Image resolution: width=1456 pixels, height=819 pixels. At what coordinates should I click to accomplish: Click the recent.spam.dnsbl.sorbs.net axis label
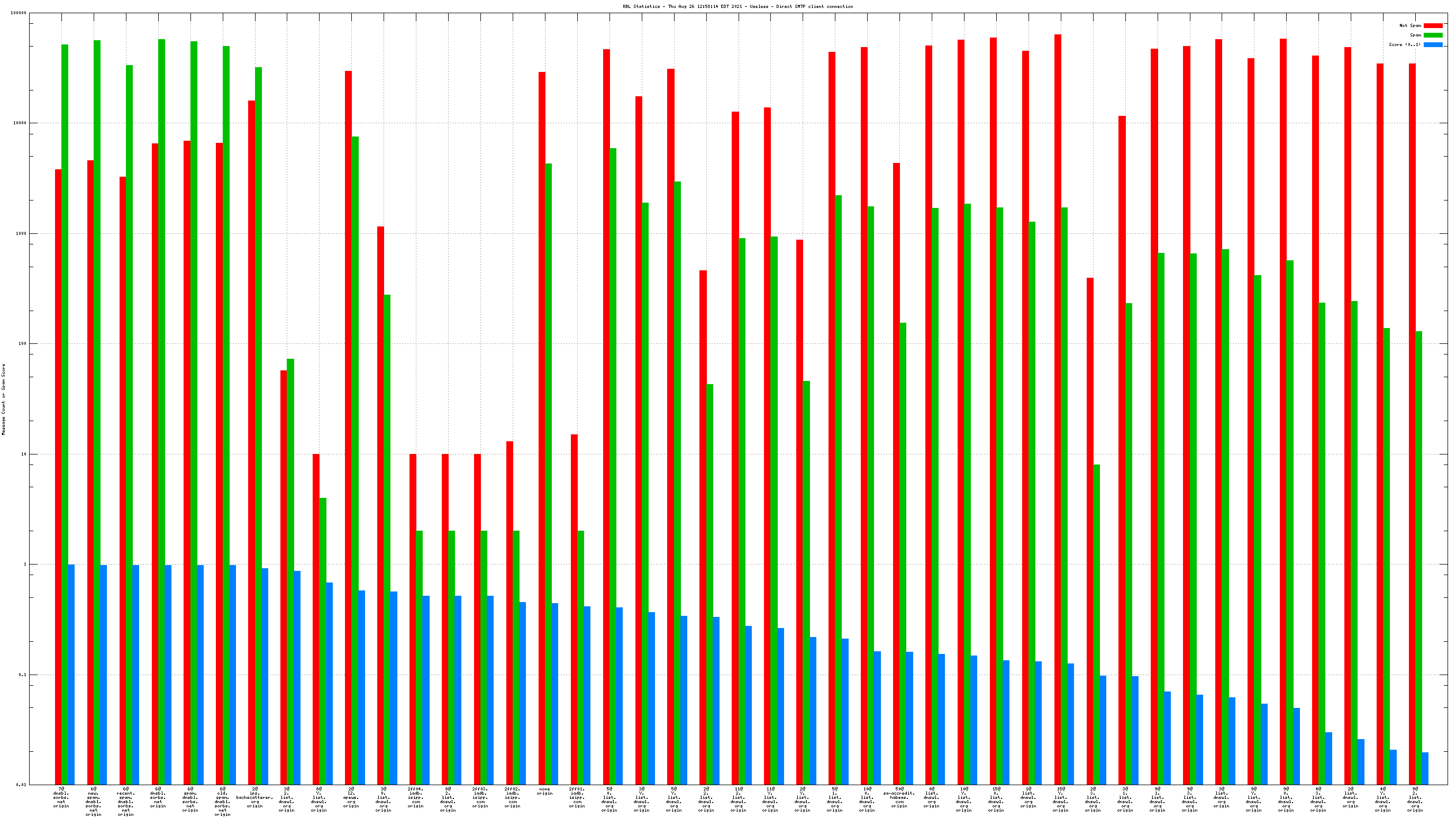tap(125, 802)
